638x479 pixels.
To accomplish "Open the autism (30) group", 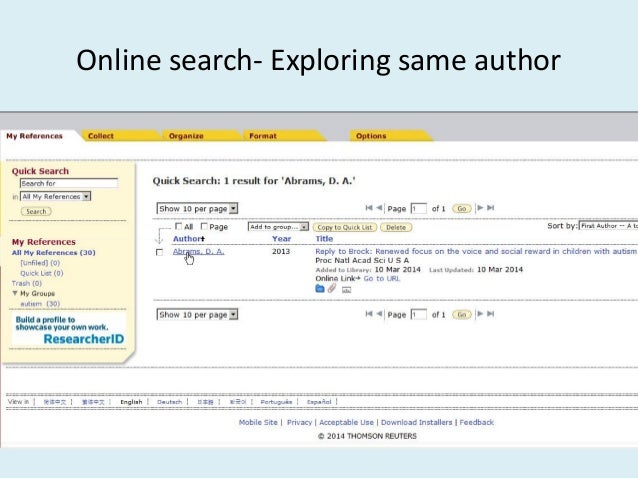I will [x=40, y=304].
